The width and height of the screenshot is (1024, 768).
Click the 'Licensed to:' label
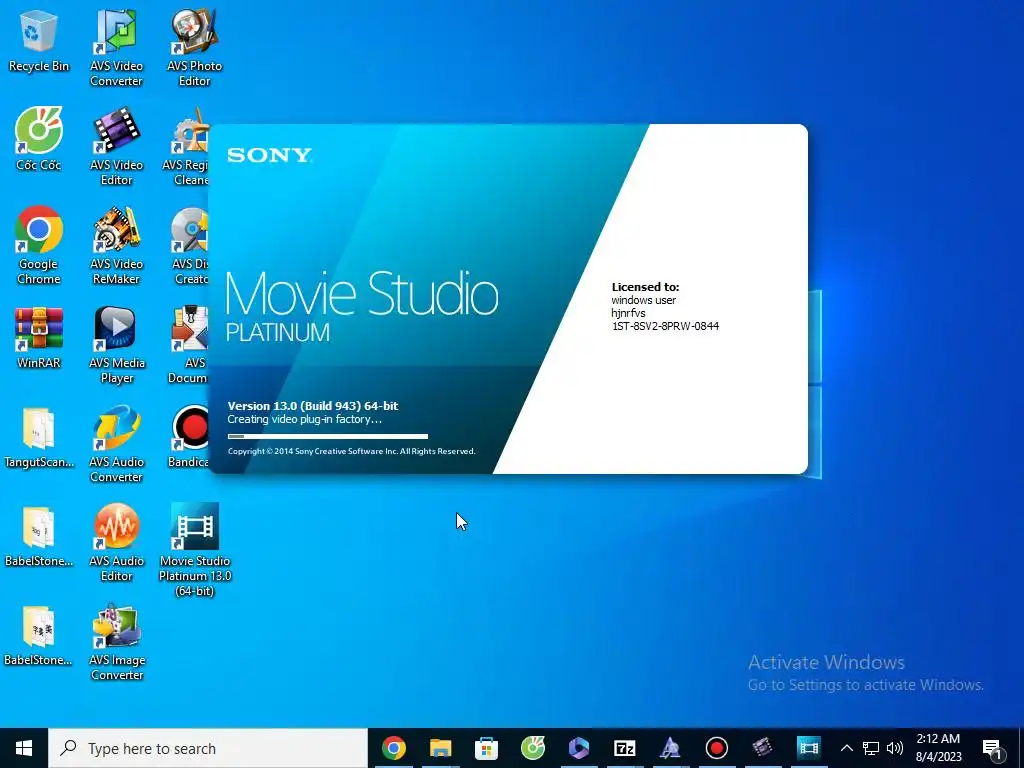click(645, 287)
